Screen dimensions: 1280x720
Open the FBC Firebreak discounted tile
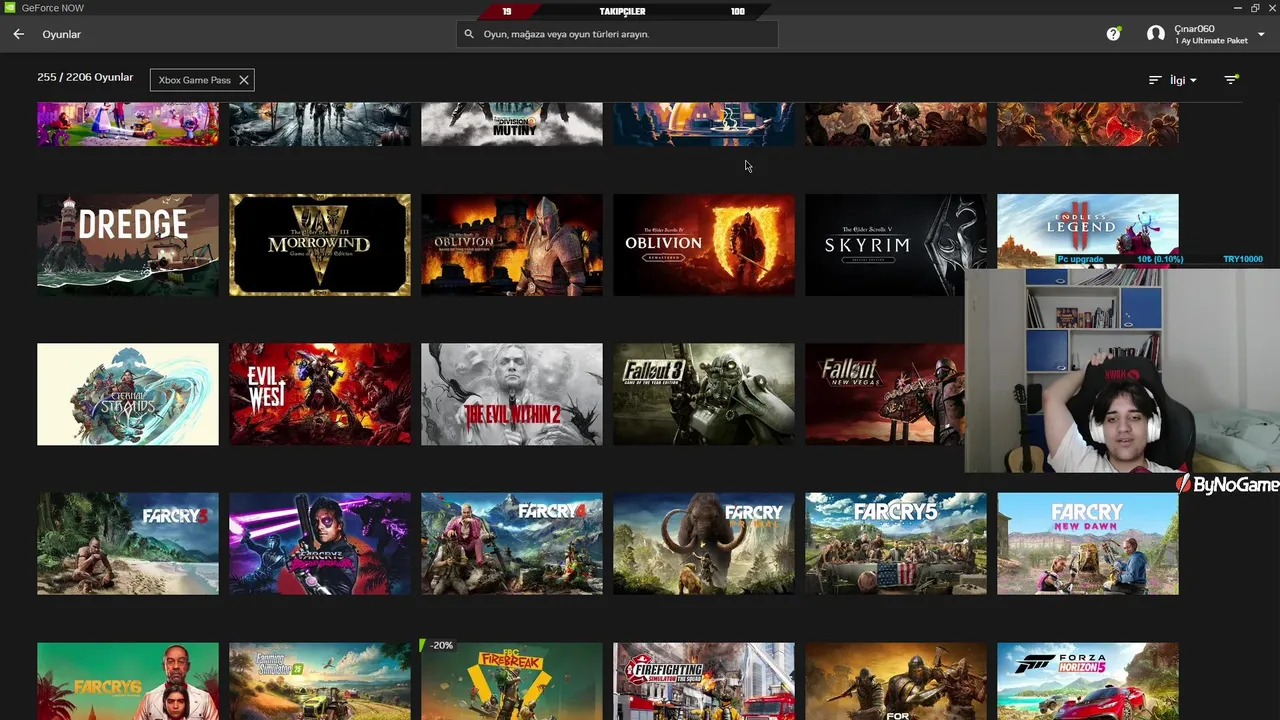click(x=512, y=681)
